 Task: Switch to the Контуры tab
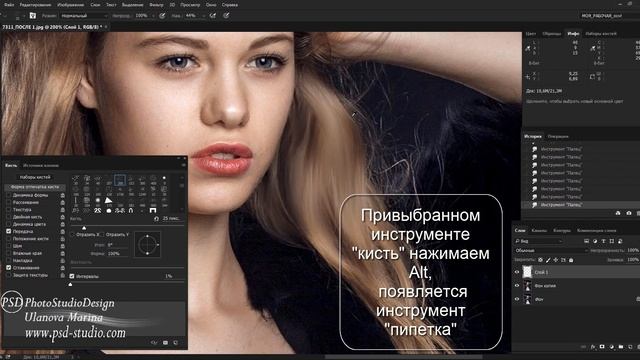tap(562, 231)
